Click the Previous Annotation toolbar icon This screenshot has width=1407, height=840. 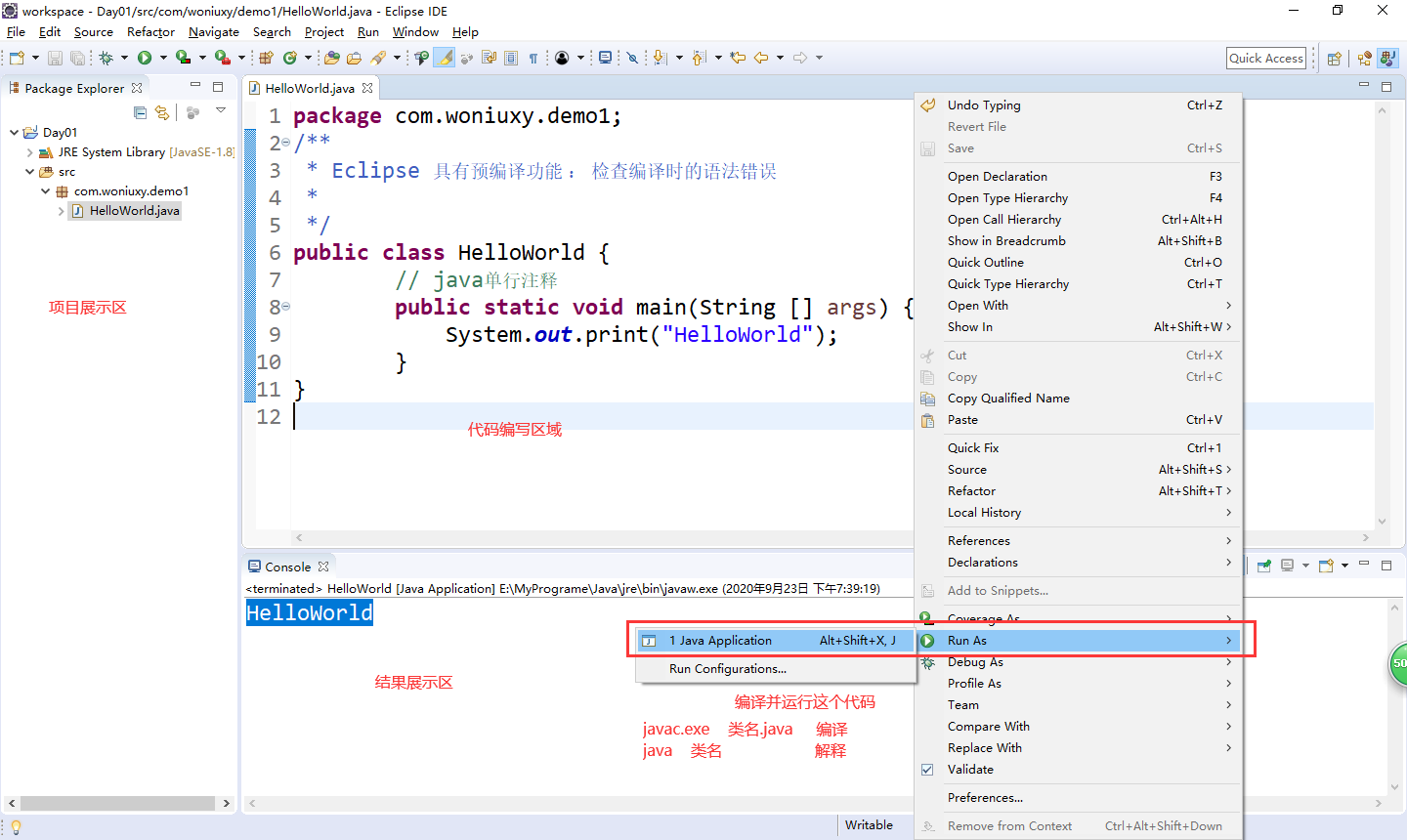point(699,58)
